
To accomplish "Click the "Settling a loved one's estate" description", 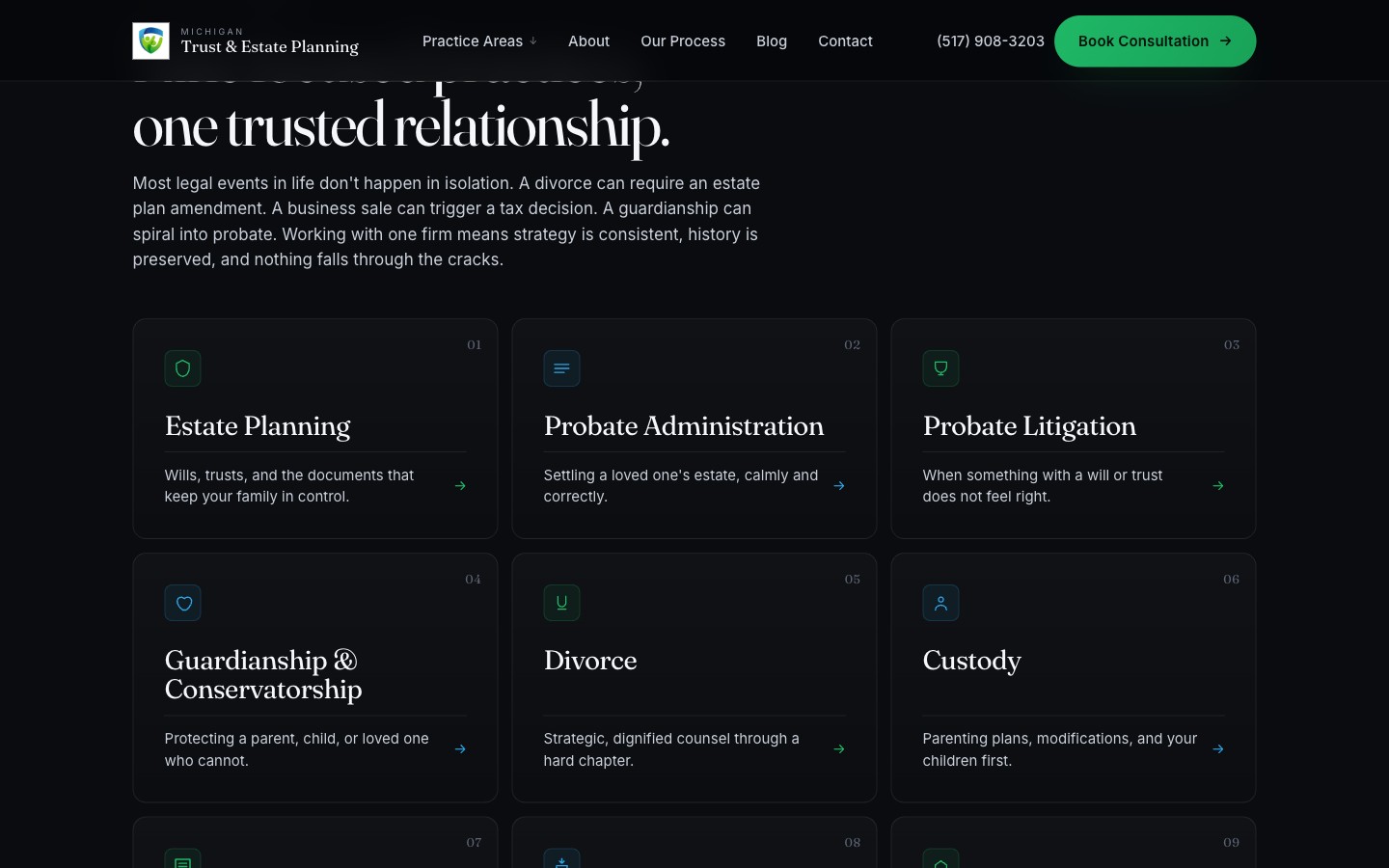I will tap(681, 486).
